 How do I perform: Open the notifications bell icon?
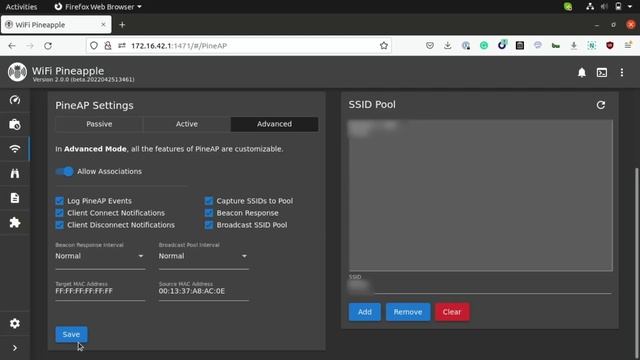tap(582, 73)
